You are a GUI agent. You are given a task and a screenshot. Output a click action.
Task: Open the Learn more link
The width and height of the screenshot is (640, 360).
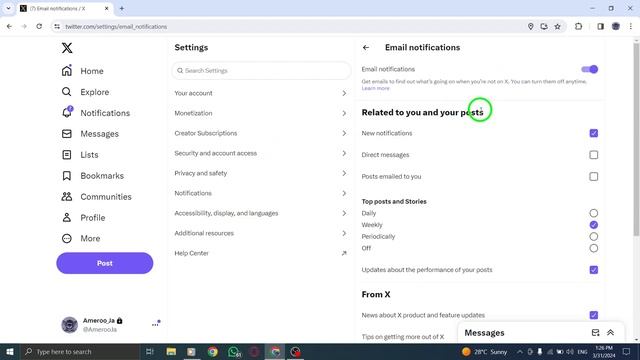375,88
